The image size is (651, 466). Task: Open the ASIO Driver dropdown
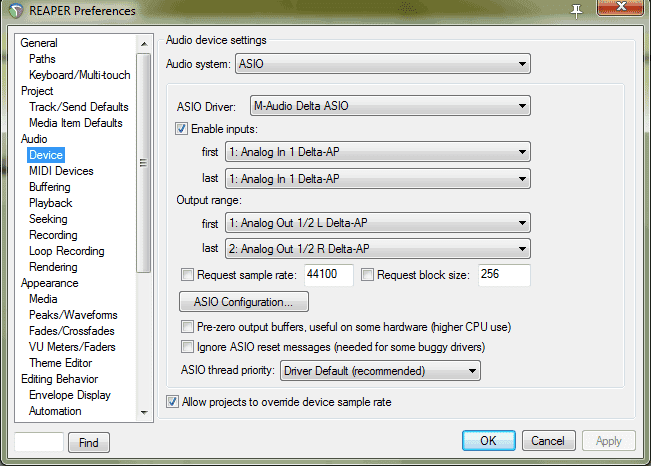[x=390, y=106]
